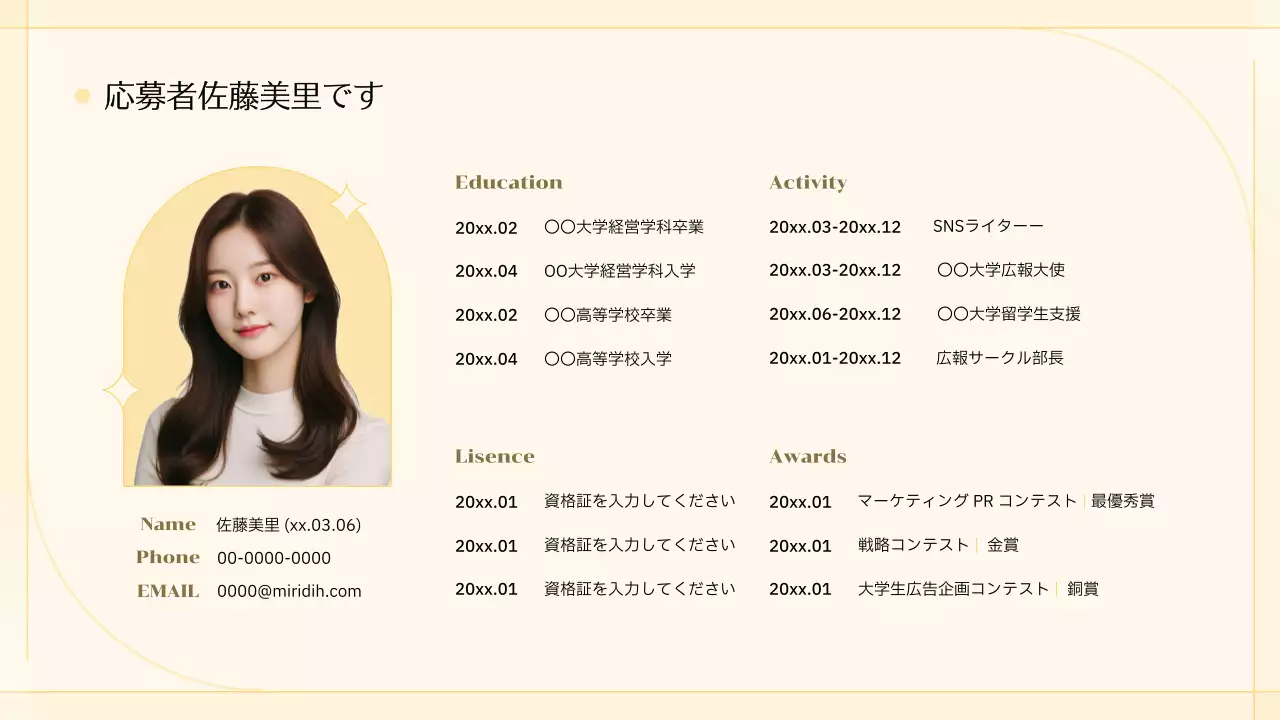The height and width of the screenshot is (720, 1280).
Task: Select the email address 0000@miridih.com
Action: coord(289,591)
